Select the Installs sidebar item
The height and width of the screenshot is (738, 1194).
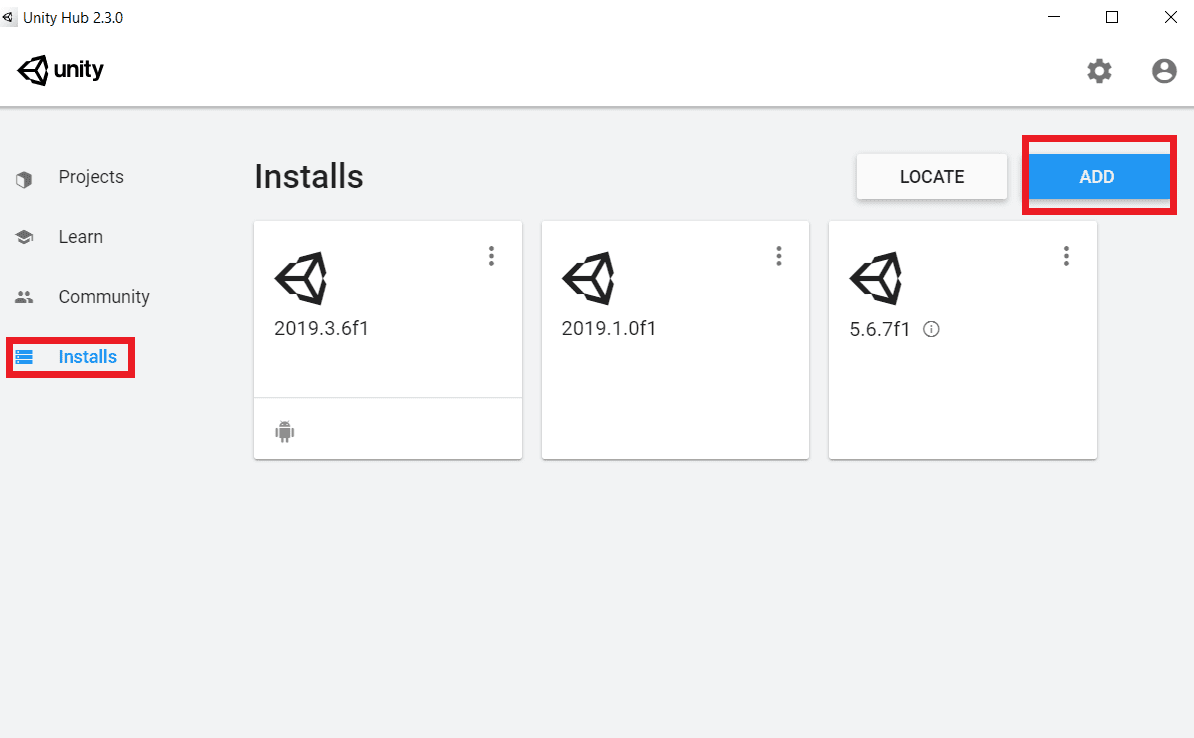coord(87,357)
